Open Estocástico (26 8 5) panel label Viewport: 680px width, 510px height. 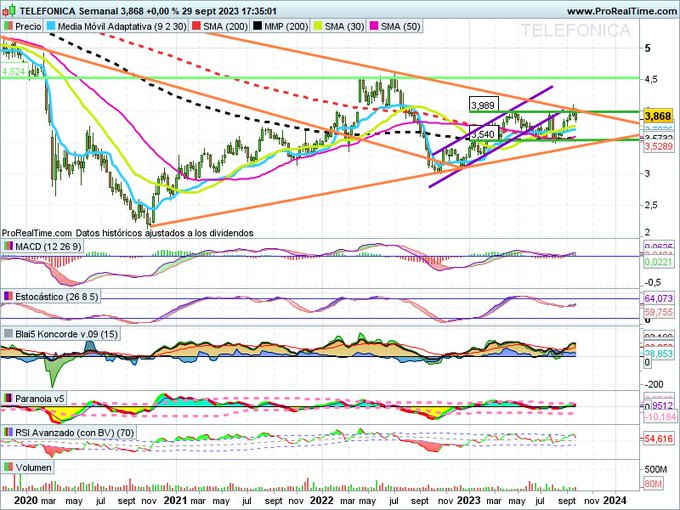57,297
